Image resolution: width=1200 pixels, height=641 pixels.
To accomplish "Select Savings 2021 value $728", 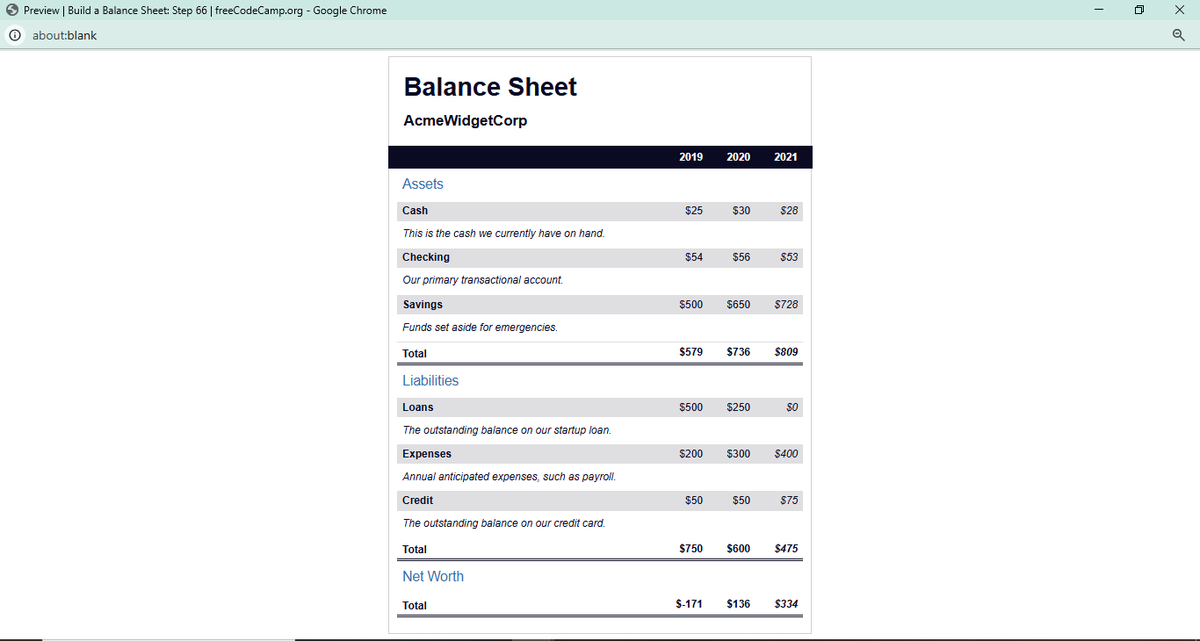I will (786, 304).
